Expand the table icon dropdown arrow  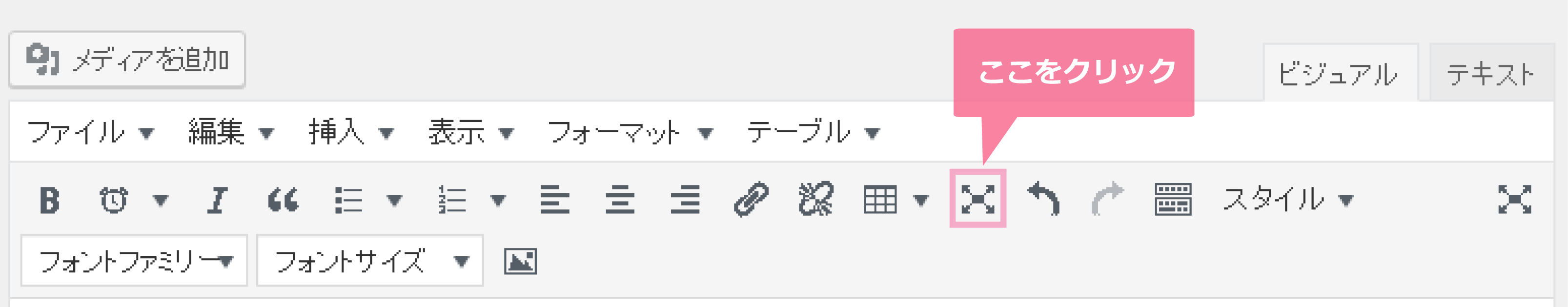[921, 201]
